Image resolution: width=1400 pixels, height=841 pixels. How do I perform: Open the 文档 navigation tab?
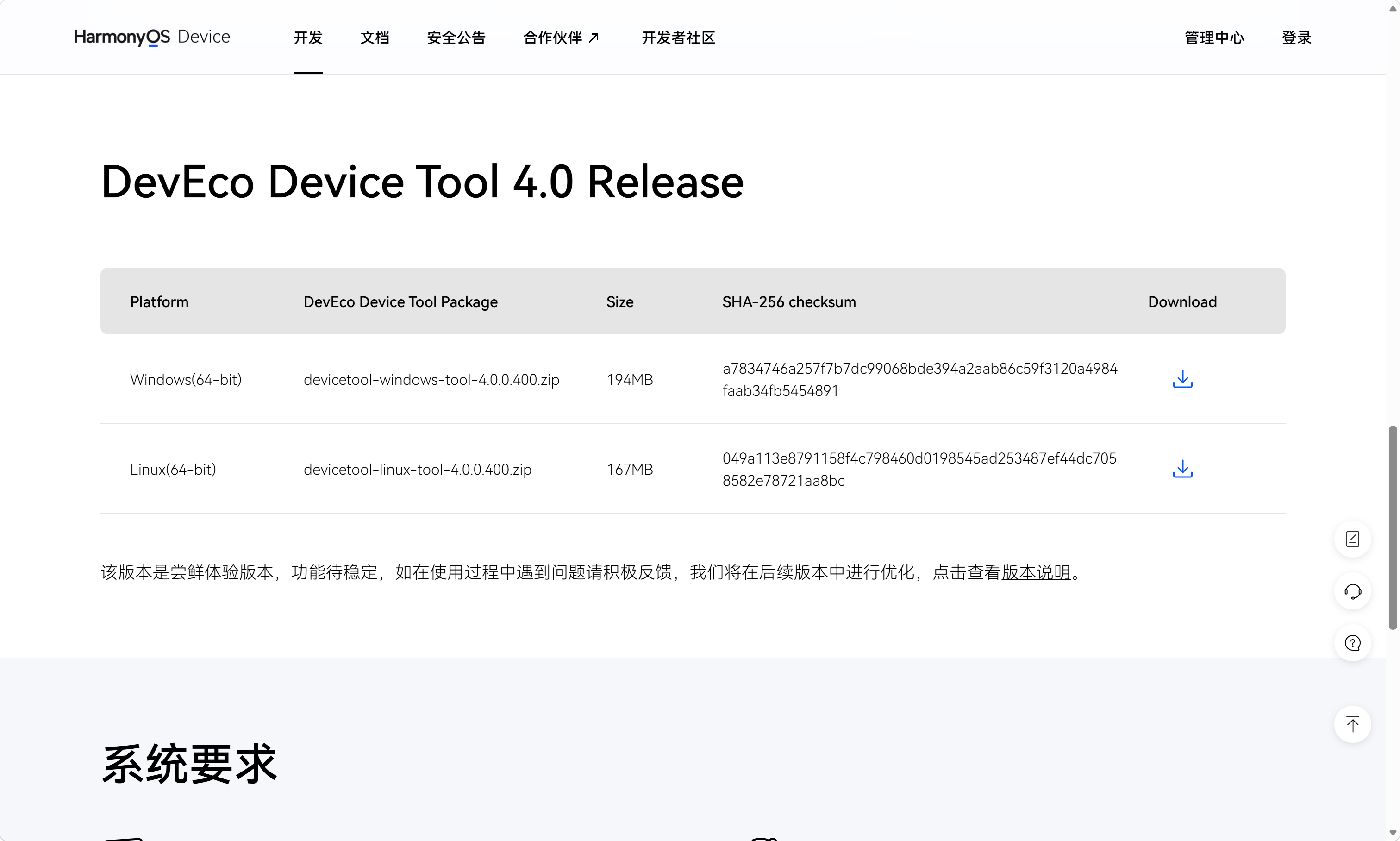point(375,38)
